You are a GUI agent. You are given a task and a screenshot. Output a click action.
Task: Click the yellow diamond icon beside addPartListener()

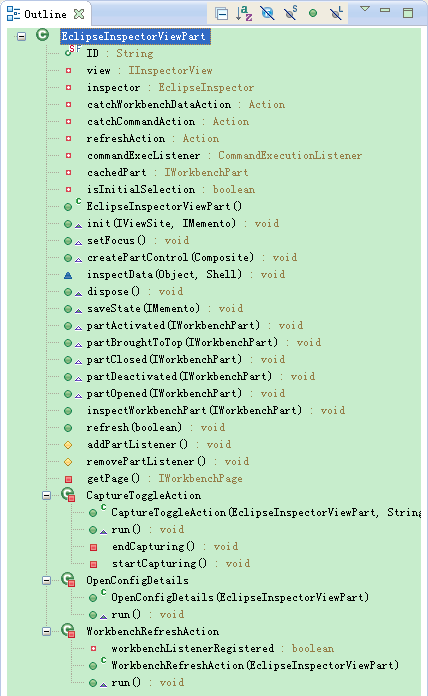coord(68,445)
